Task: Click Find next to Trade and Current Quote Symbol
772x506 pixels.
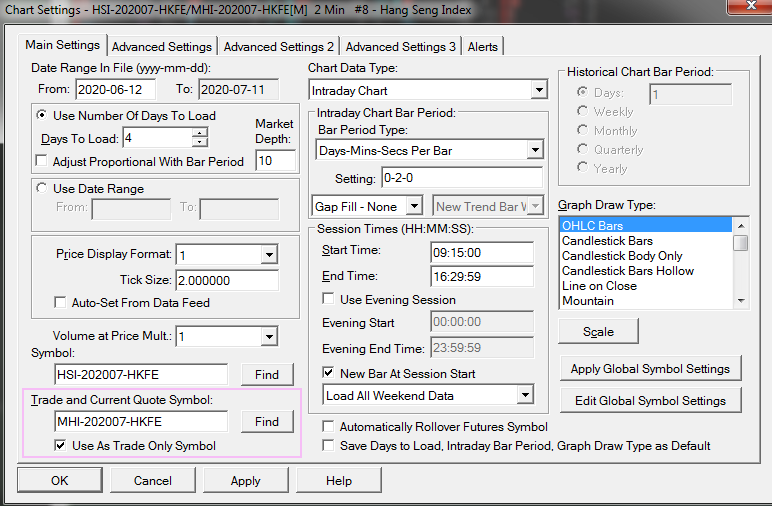Action: point(267,421)
